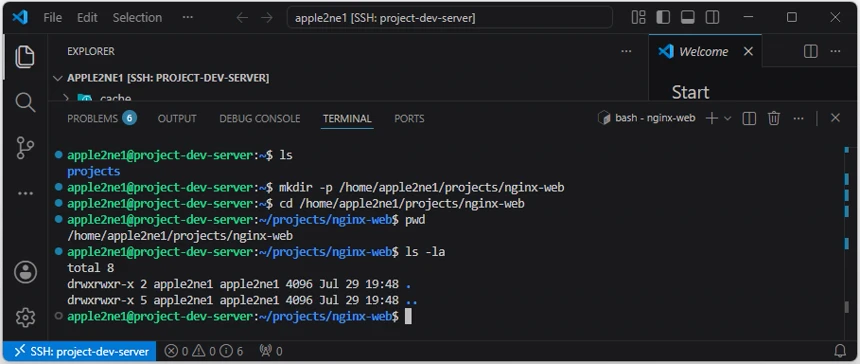
Task: Click '/home/apple2ne1/projects/nginx-web' pwd output line
Action: pos(180,236)
